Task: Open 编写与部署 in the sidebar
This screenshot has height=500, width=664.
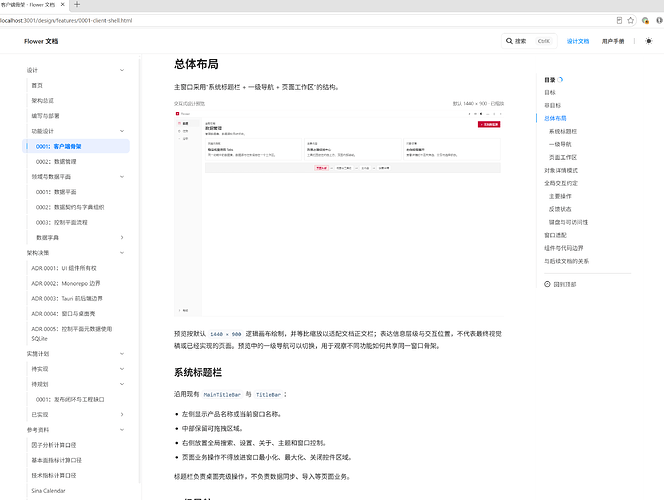Action: click(x=45, y=116)
